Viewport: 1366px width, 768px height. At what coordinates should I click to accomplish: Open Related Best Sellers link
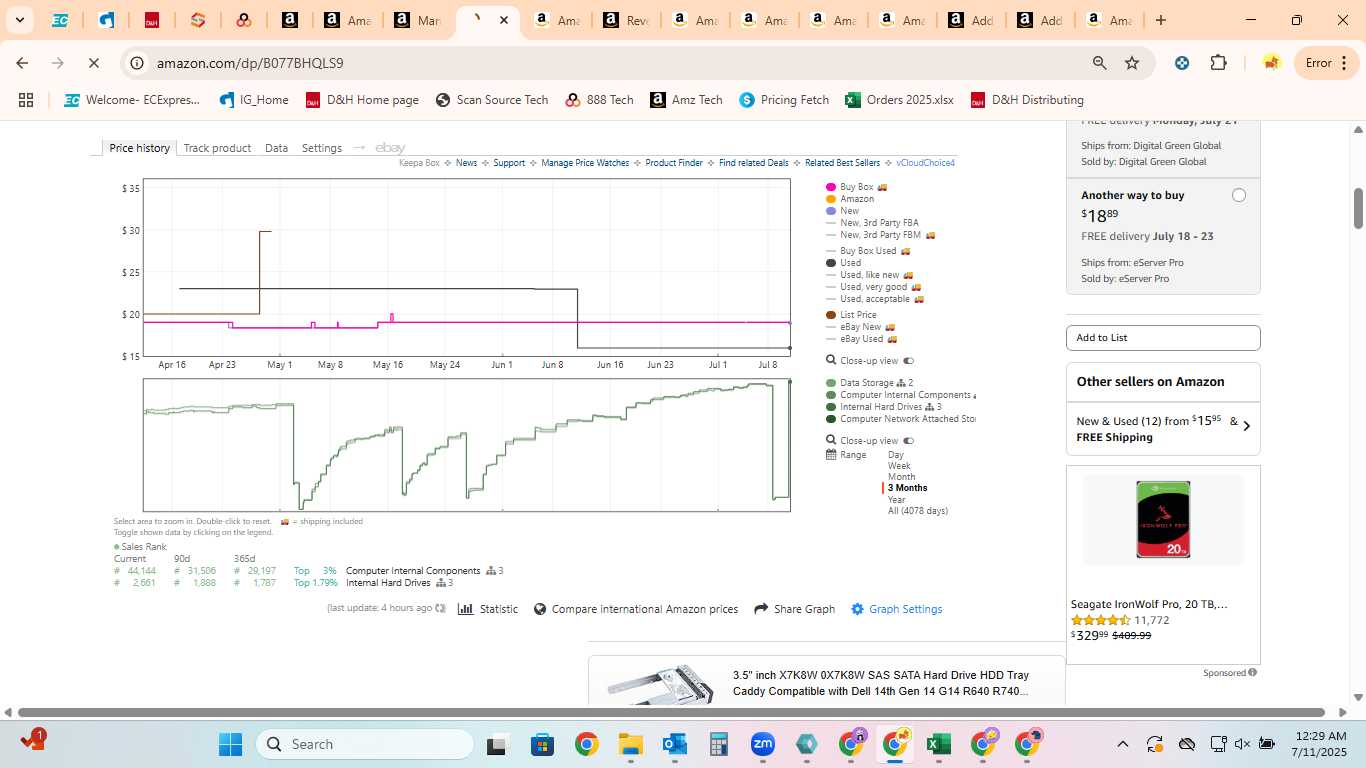[x=842, y=163]
